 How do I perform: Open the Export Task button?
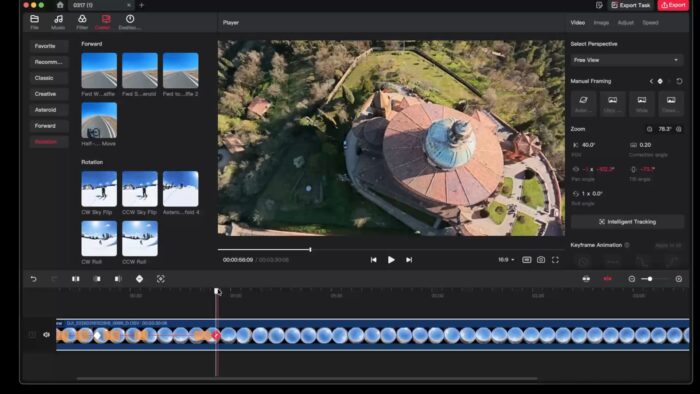click(x=631, y=5)
